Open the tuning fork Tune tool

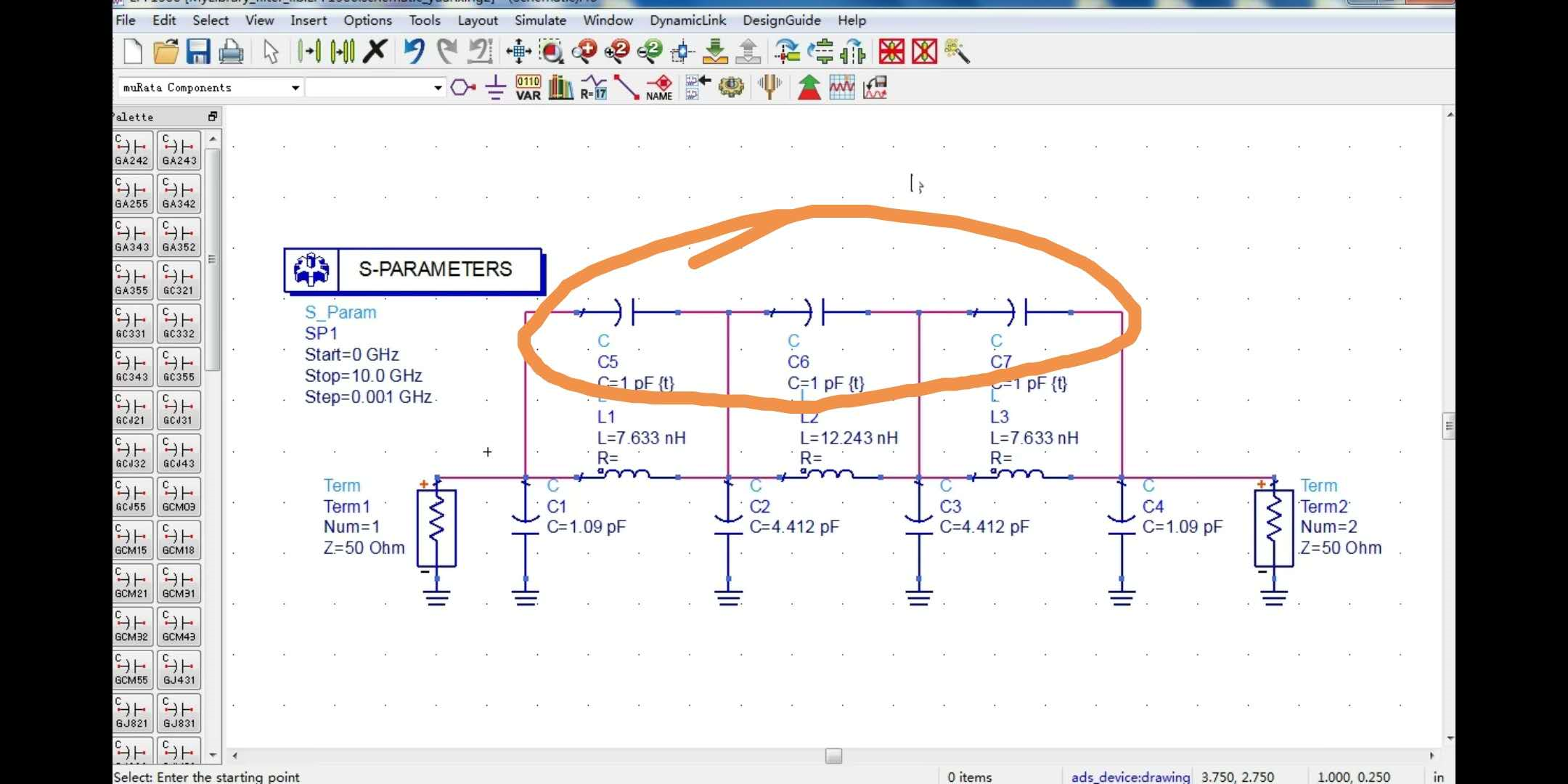769,88
